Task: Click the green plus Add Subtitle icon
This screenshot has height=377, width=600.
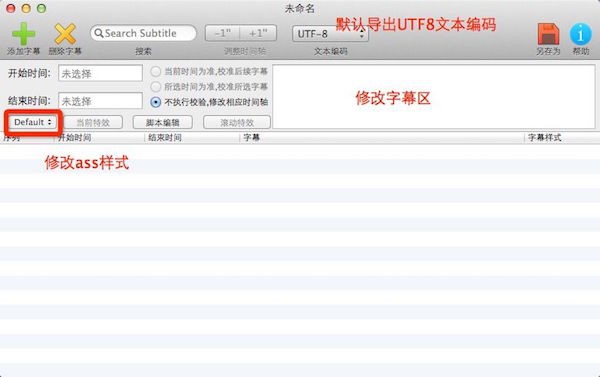Action: [23, 34]
